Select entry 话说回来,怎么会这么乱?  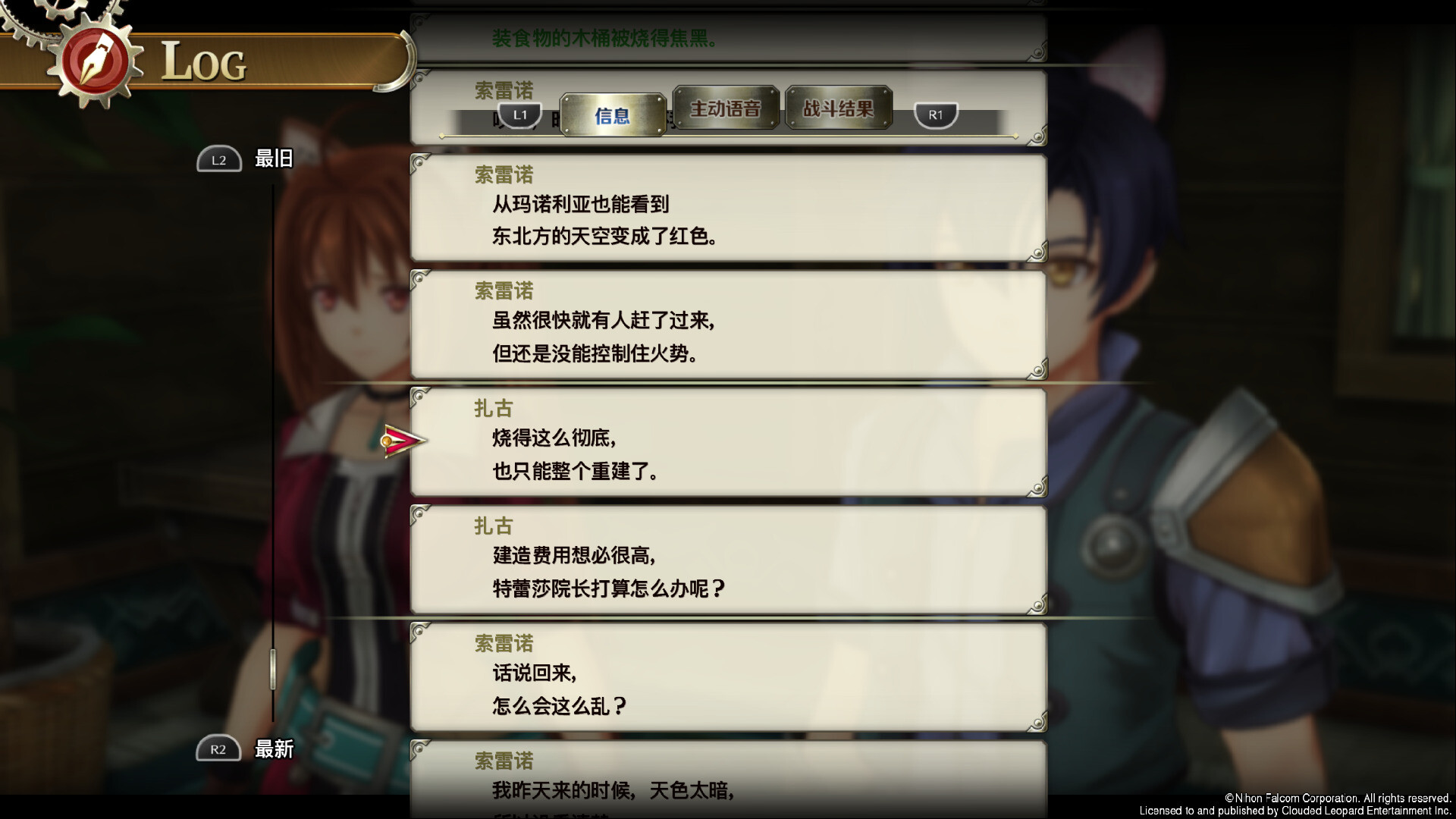[x=728, y=677]
